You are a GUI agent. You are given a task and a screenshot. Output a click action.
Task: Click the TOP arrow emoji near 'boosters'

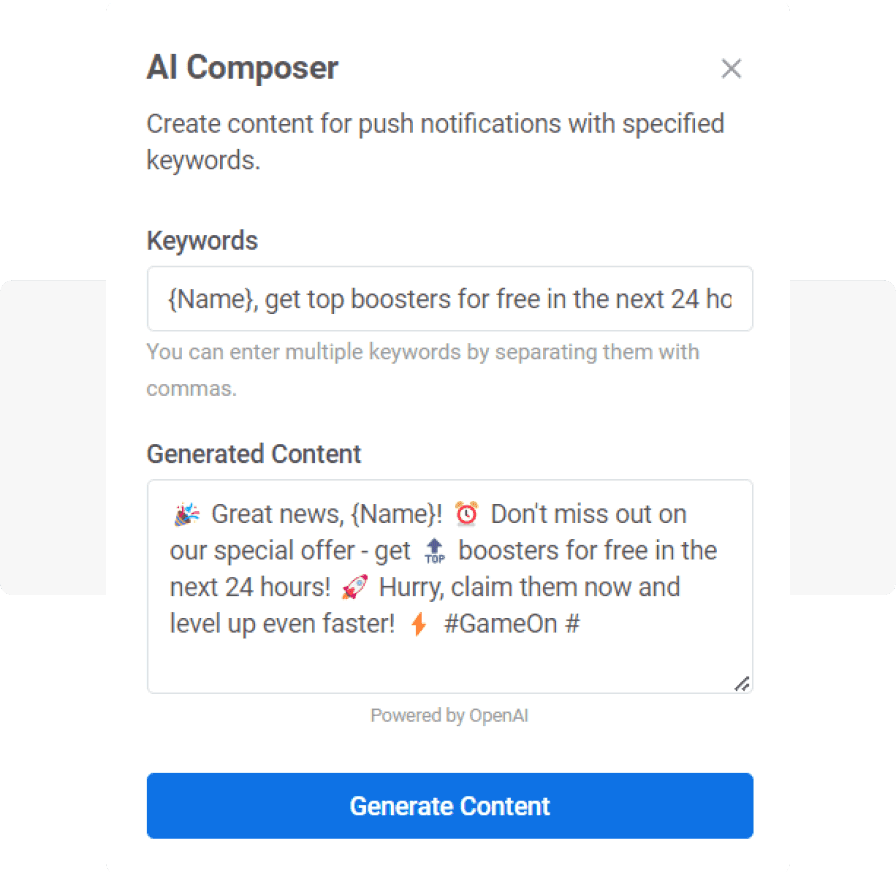[x=433, y=550]
